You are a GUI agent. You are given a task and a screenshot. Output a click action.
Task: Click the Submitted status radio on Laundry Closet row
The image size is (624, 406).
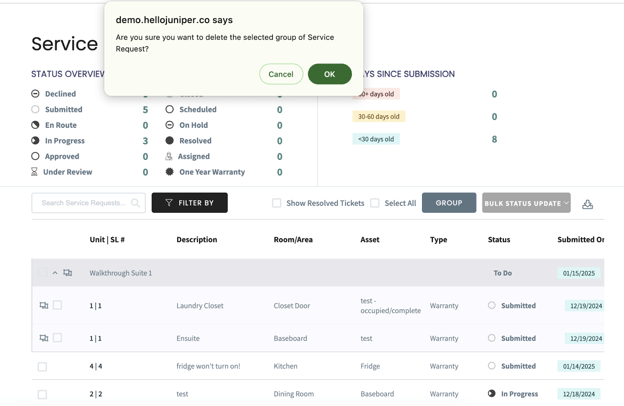492,305
